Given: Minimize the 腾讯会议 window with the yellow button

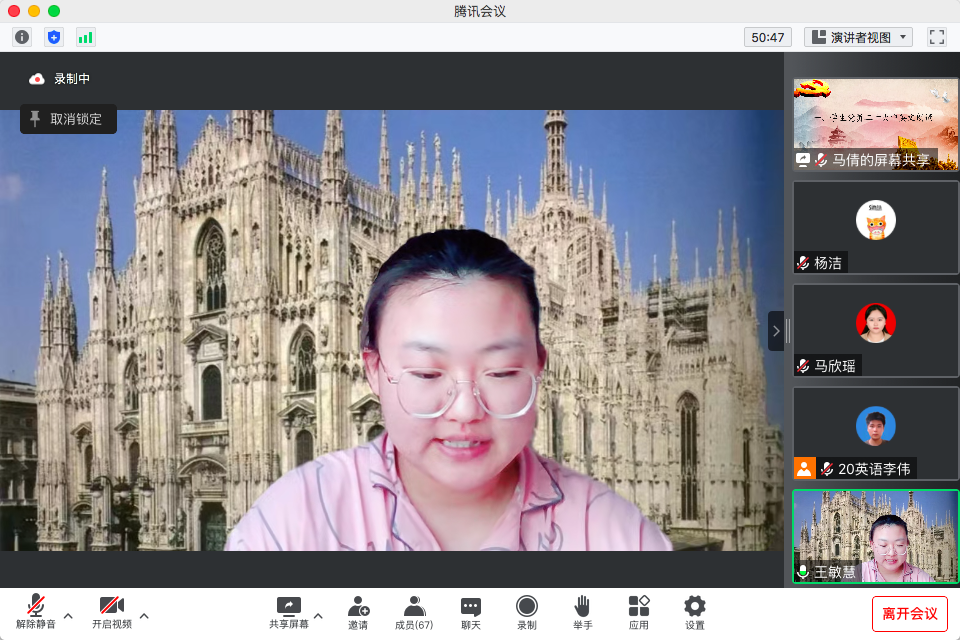Looking at the screenshot, I should 34,11.
